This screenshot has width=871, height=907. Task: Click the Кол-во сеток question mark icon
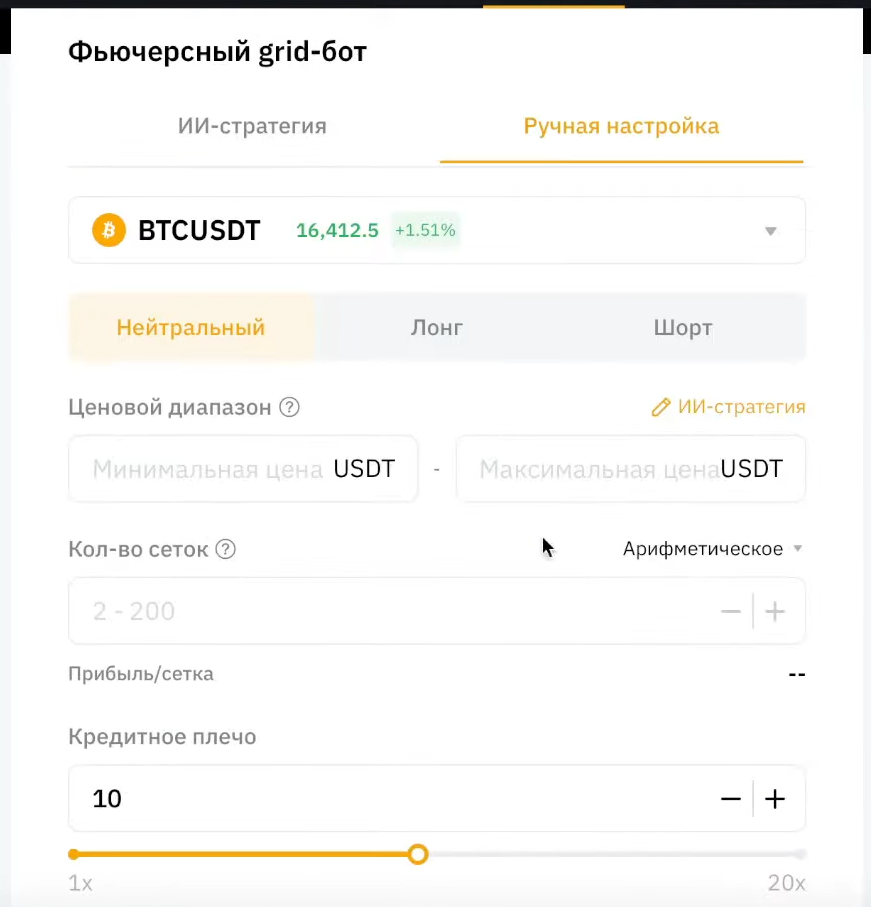click(x=225, y=549)
